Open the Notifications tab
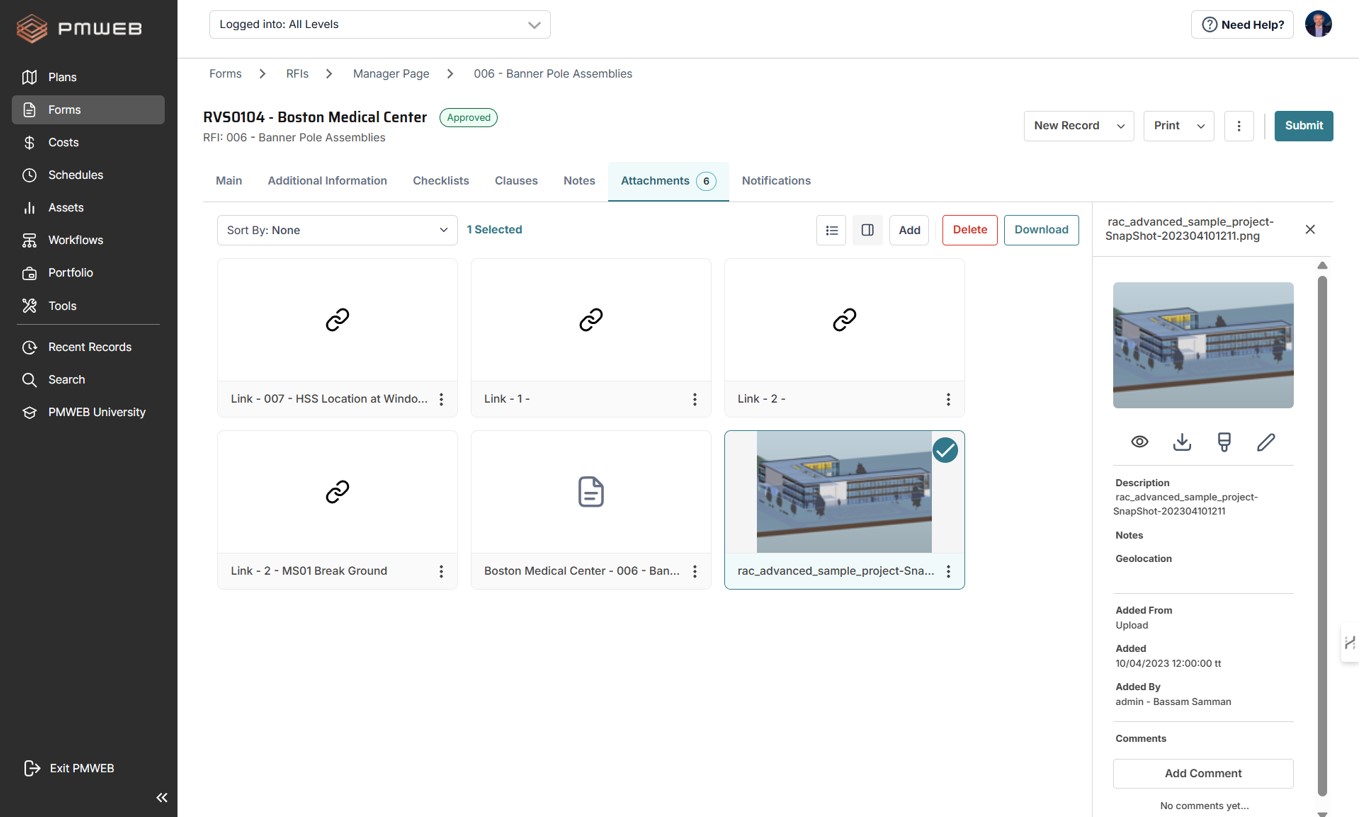Viewport: 1362px width, 817px height. (x=776, y=181)
